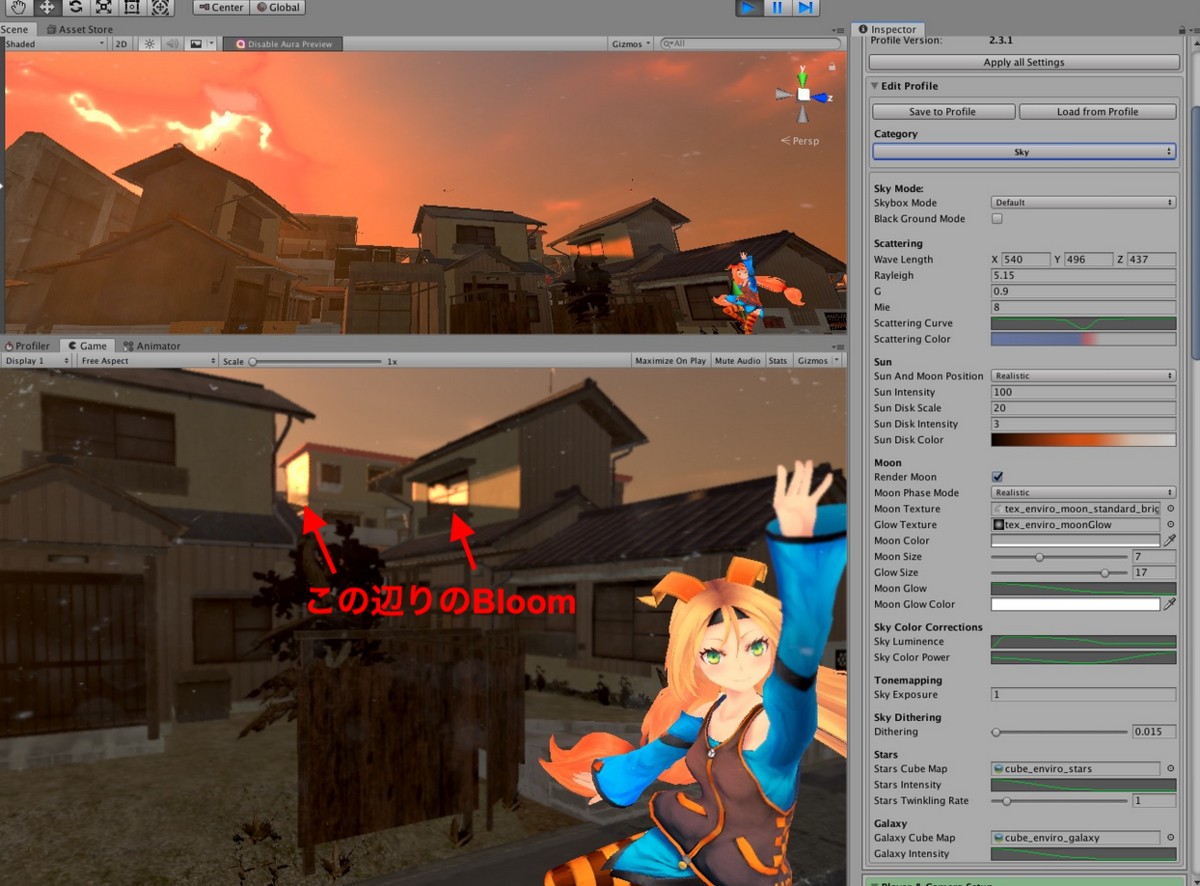Enable the Black Ground Mode checkbox
Viewport: 1200px width, 886px height.
click(x=996, y=219)
